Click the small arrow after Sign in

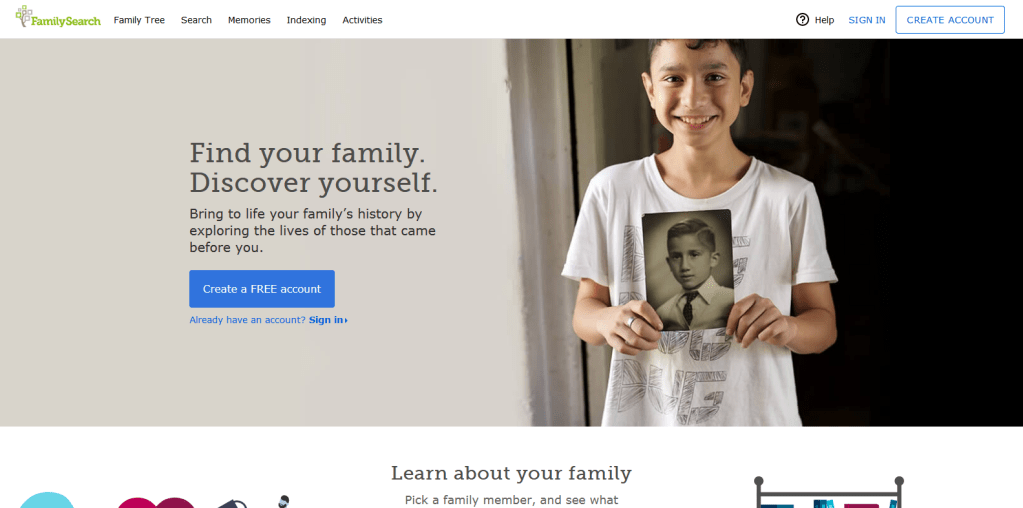(346, 320)
